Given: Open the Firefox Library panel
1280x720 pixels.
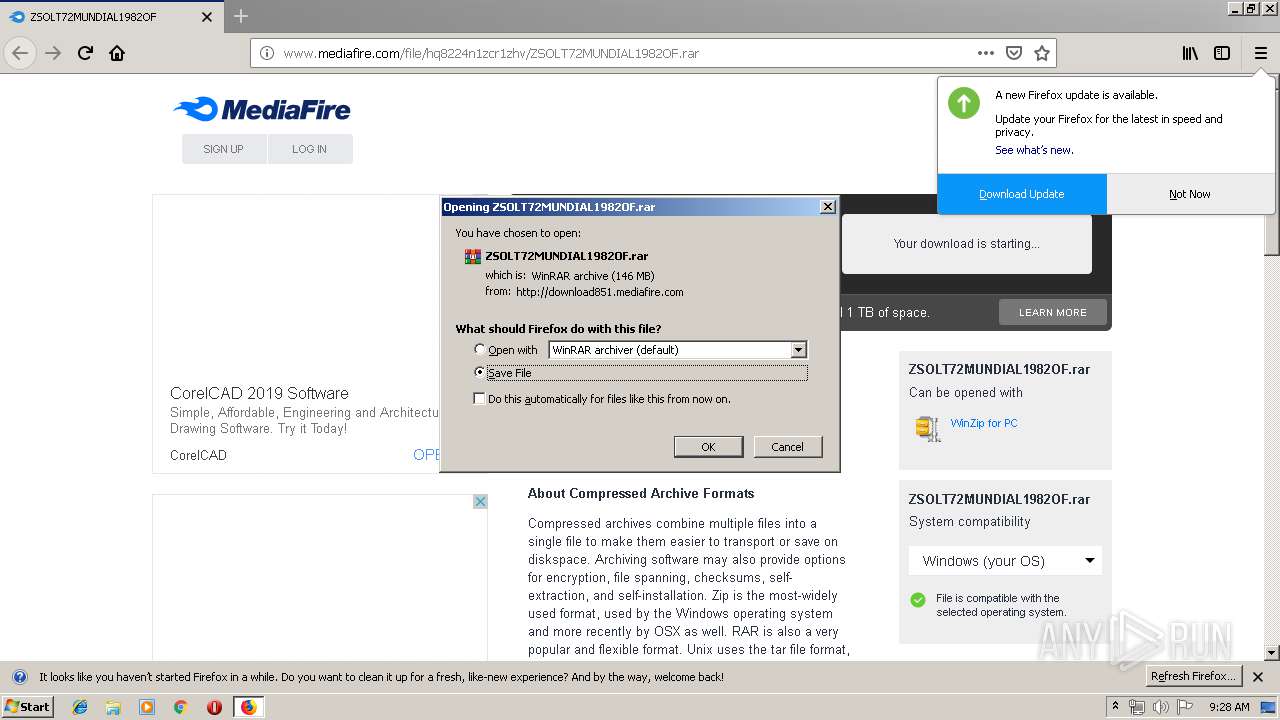Looking at the screenshot, I should coord(1190,53).
